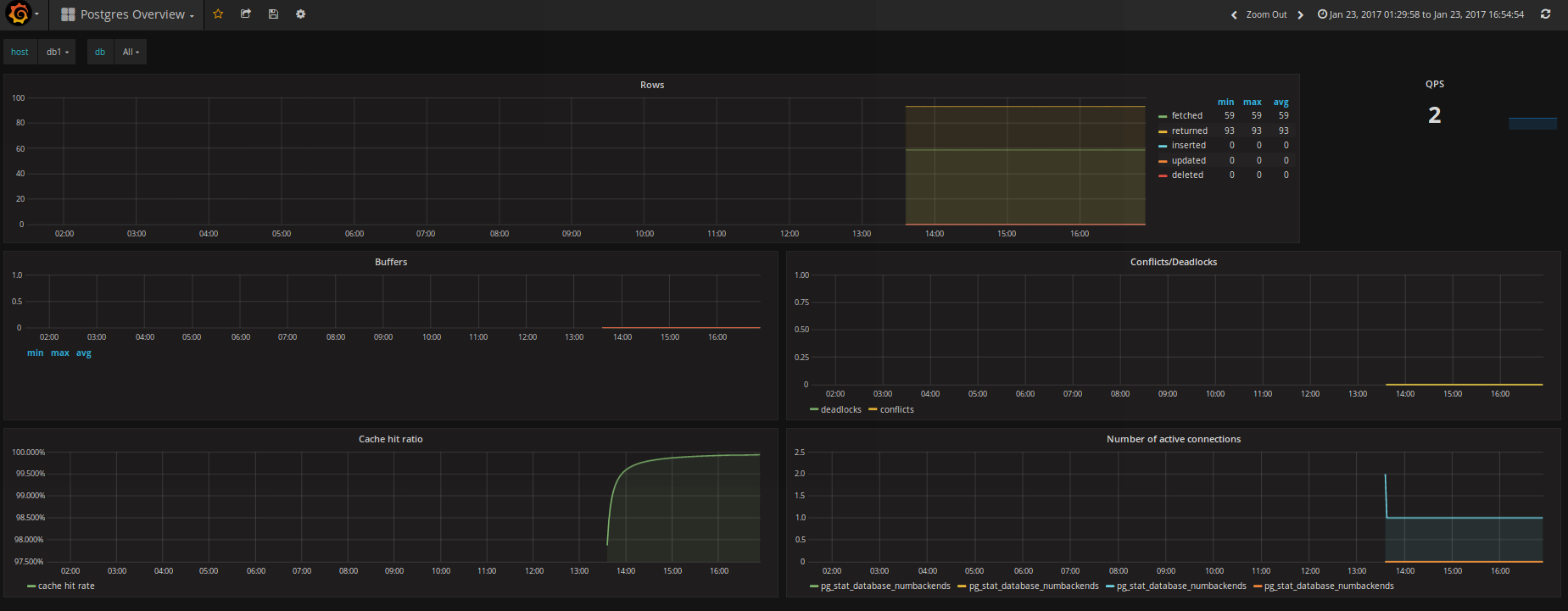Click fetched avg value 59 in legend
1568x611 pixels.
[x=1284, y=115]
